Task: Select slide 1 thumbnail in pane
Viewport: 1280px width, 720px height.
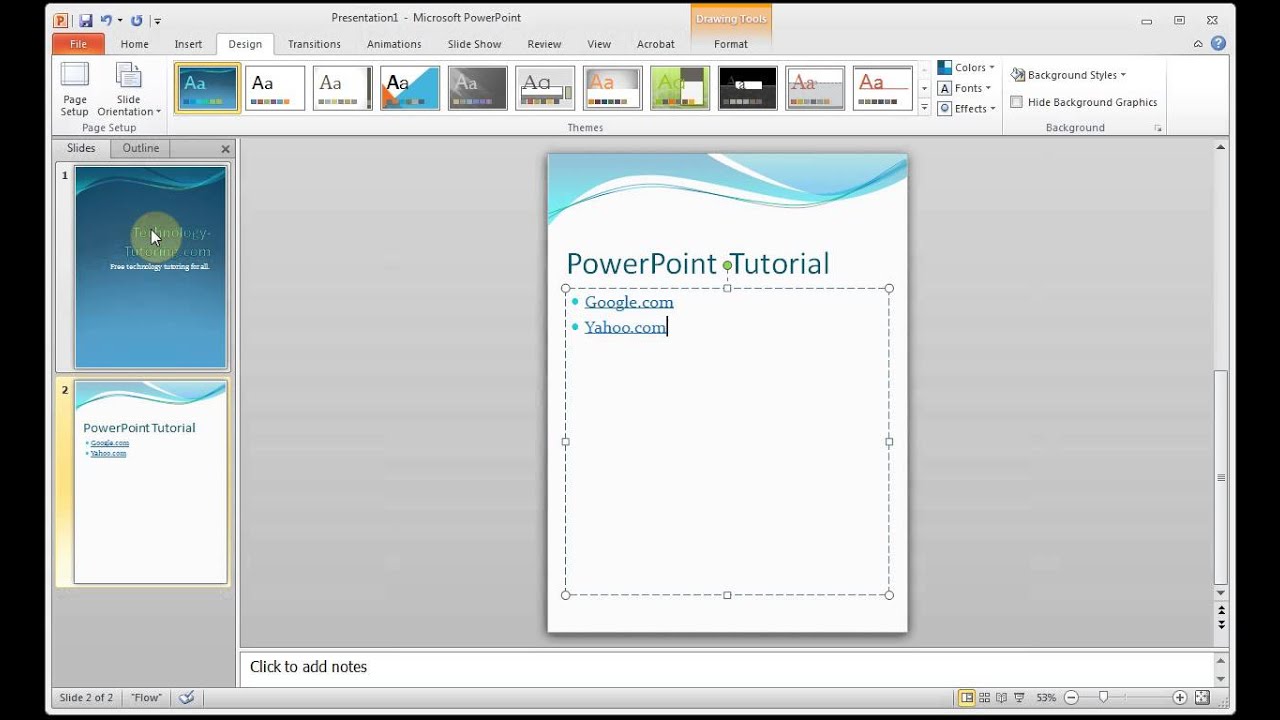Action: (151, 267)
